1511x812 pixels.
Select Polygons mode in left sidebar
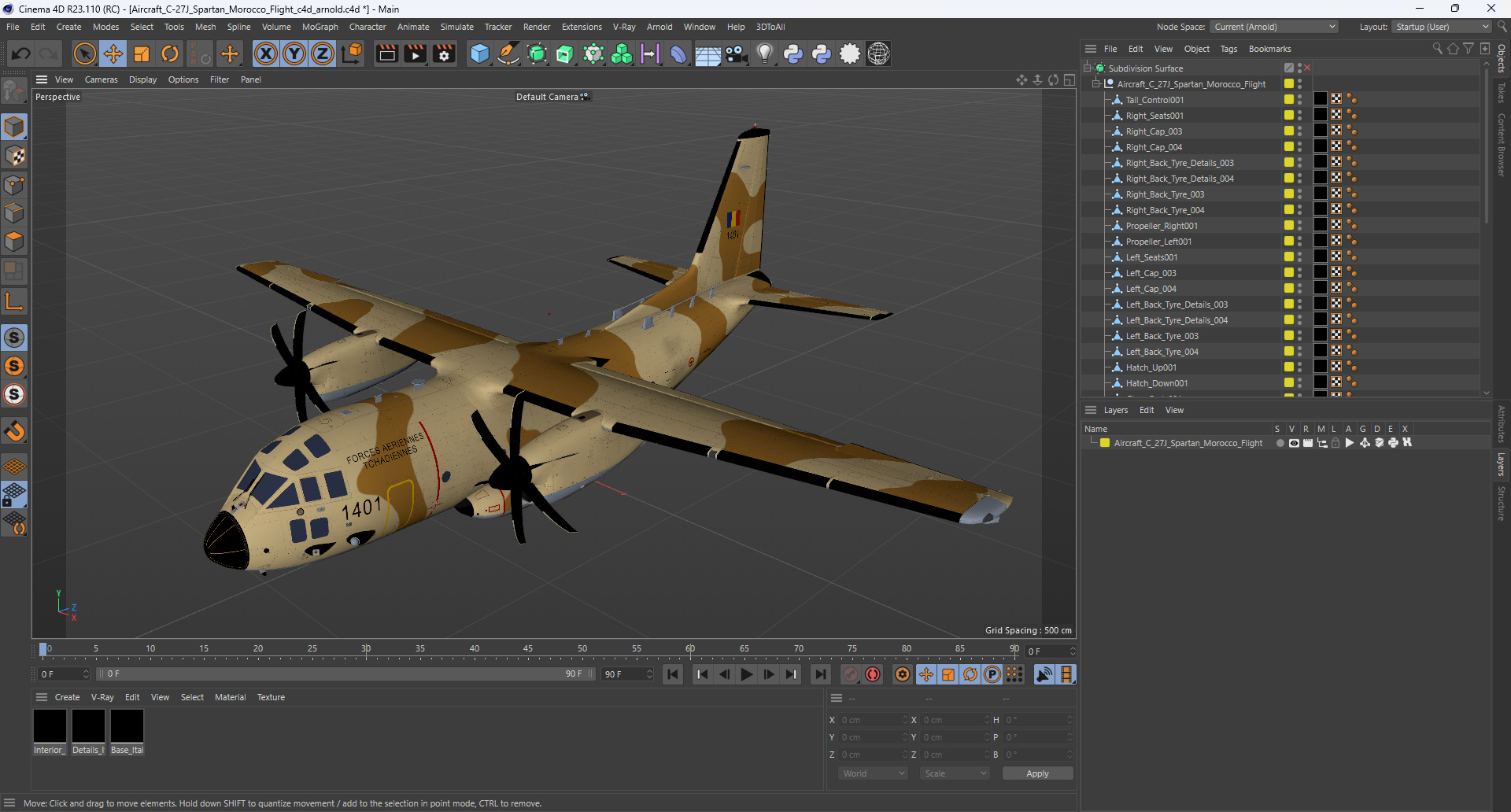pos(14,242)
